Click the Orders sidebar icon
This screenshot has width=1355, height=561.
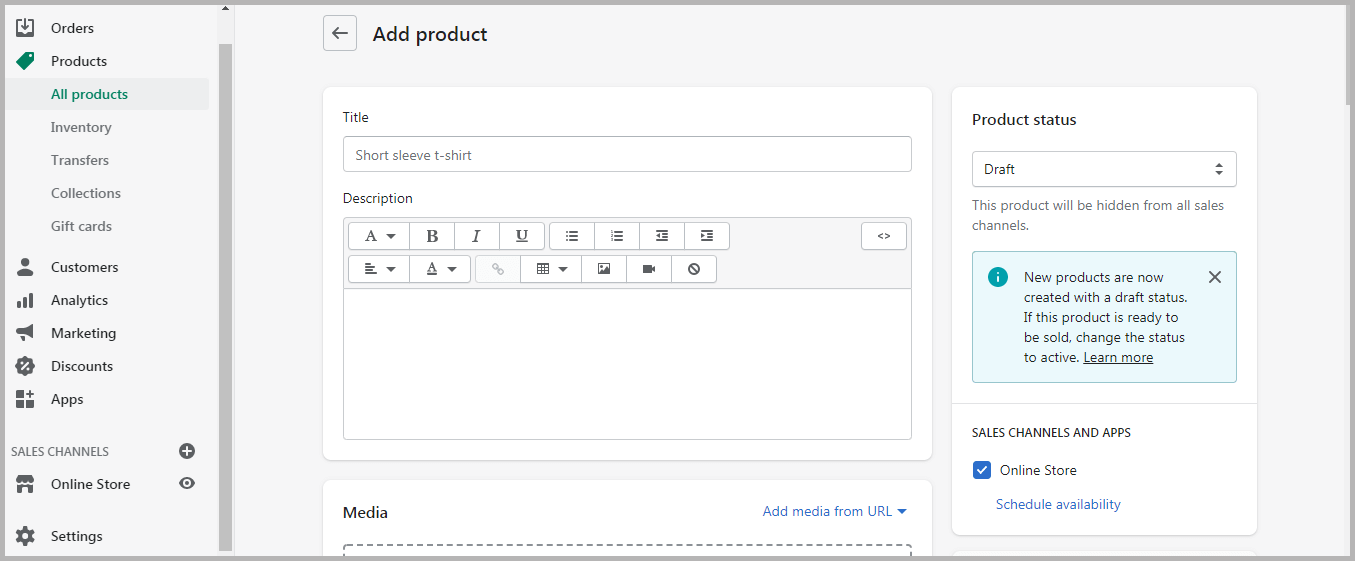[25, 28]
